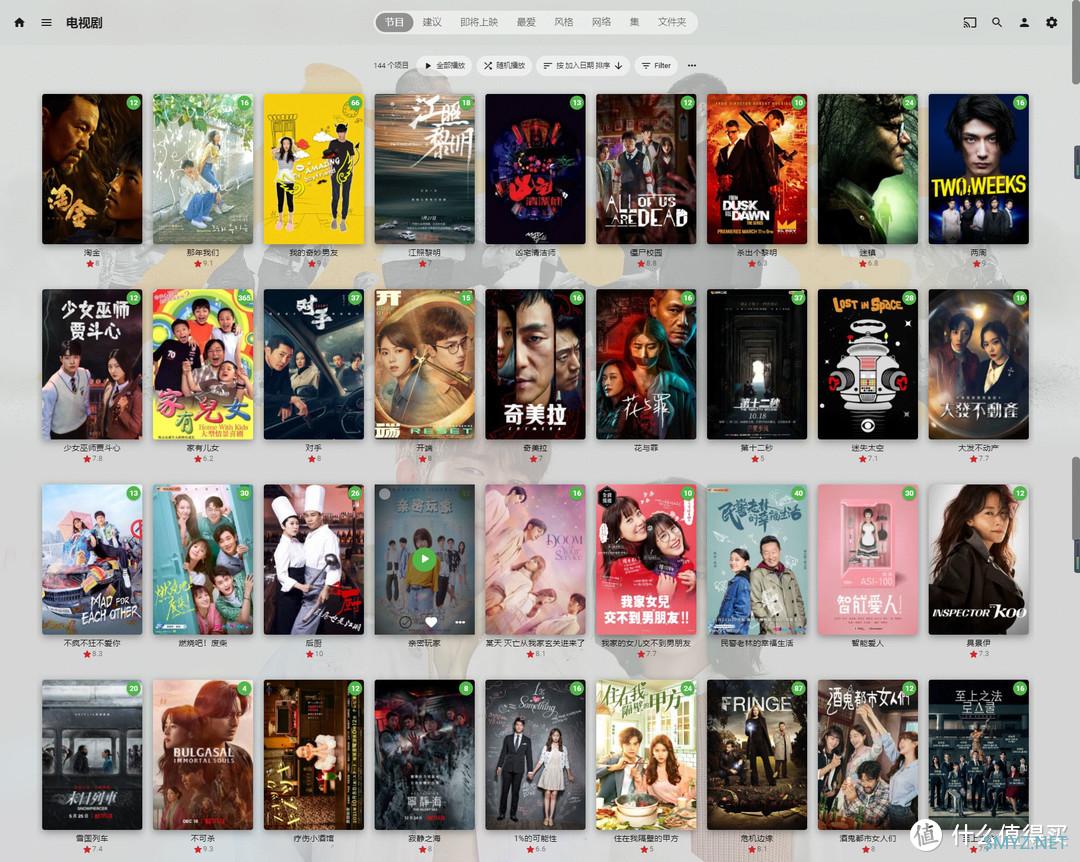
Task: Open the 奇美拉 poster
Action: pyautogui.click(x=535, y=364)
